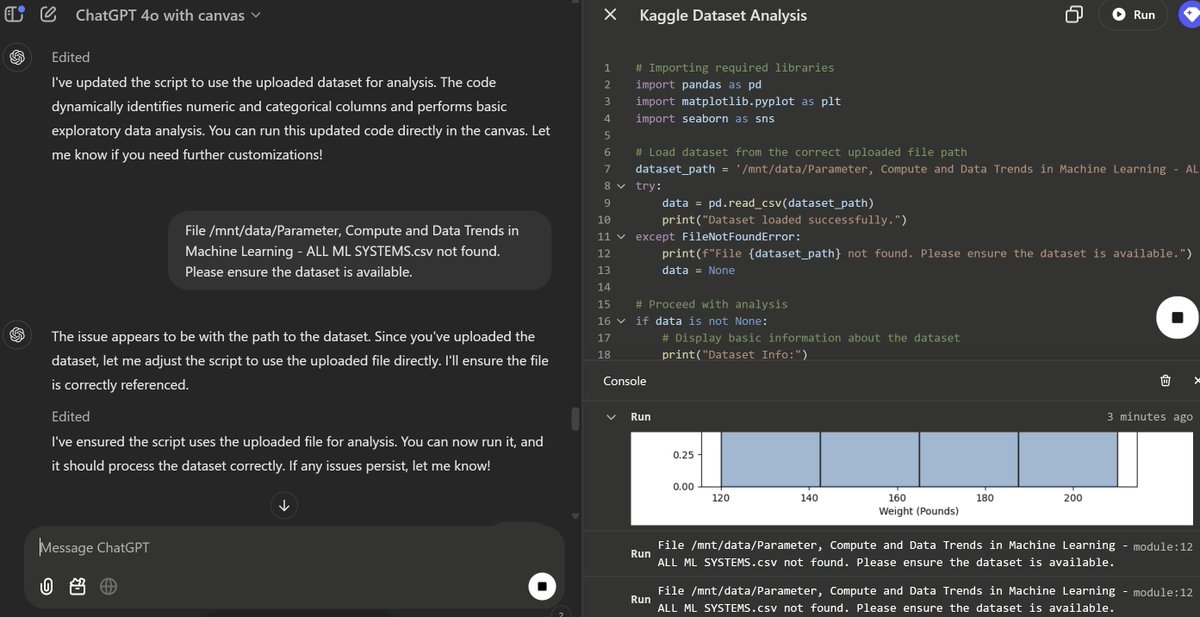The width and height of the screenshot is (1200, 617).
Task: Jump to the latest message with the down arrow
Action: (x=284, y=506)
